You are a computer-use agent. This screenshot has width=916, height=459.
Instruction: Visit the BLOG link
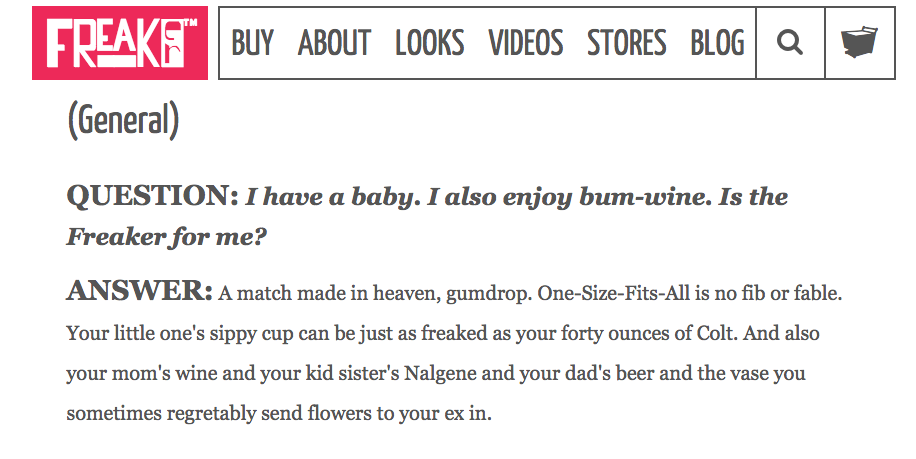click(x=717, y=43)
